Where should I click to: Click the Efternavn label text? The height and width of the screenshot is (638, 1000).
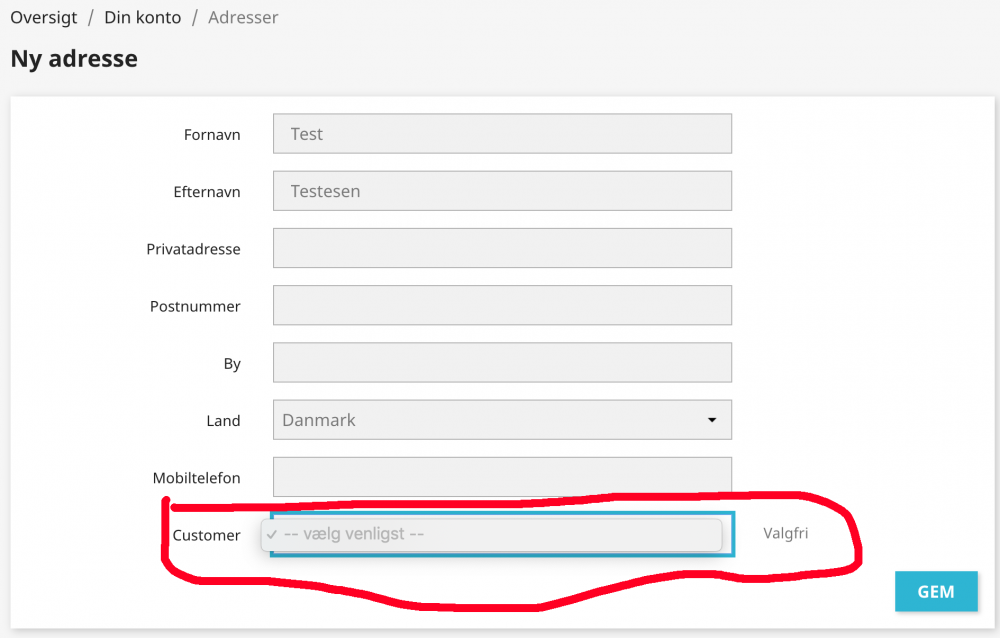207,192
